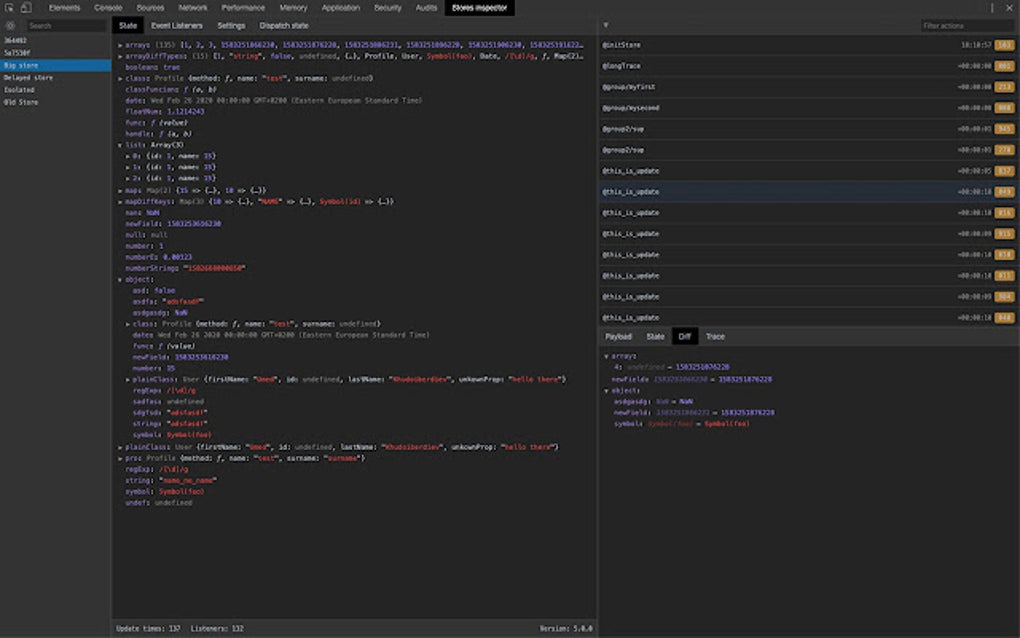Click the filter triangle atop the action list
The image size is (1020, 638).
[x=604, y=25]
